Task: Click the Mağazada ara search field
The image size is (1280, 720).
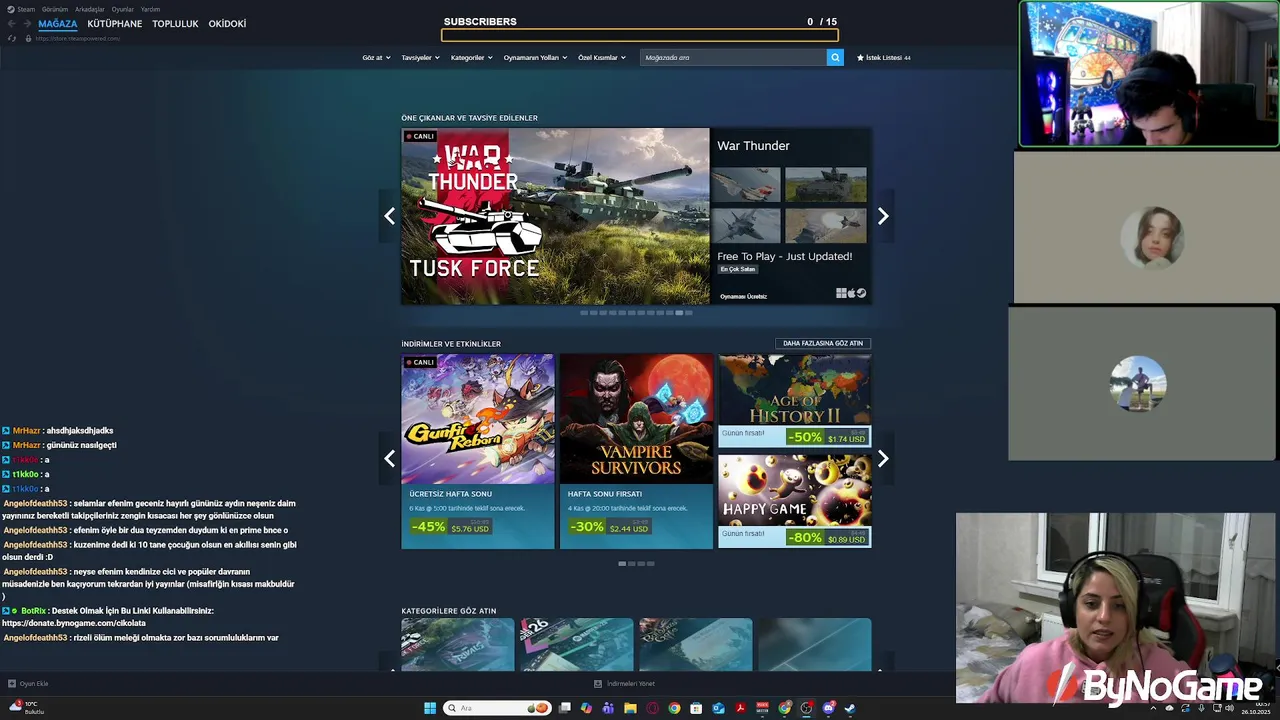Action: click(733, 57)
